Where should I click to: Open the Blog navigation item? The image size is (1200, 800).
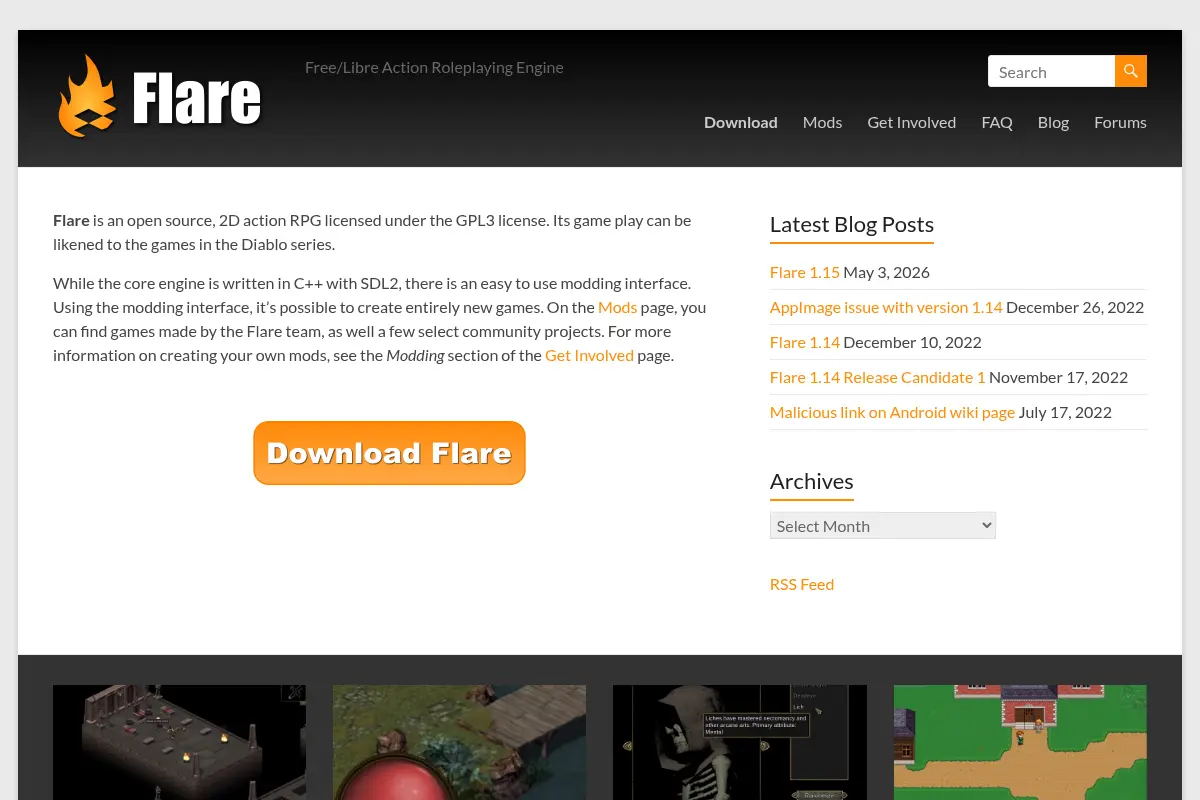click(x=1053, y=122)
